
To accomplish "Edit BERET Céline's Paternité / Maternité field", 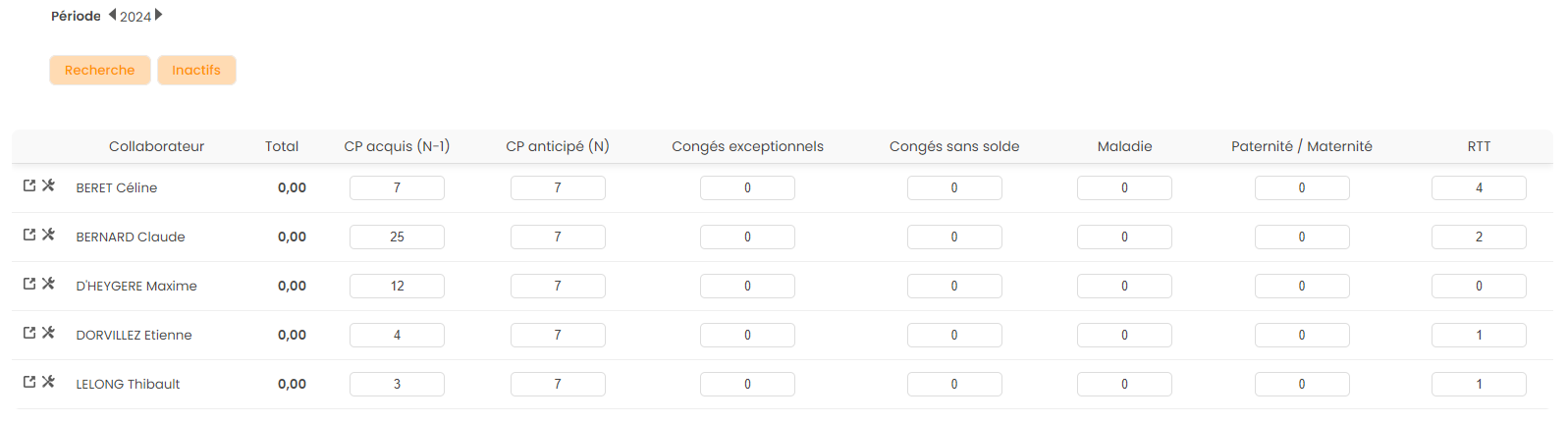I will point(1302,187).
